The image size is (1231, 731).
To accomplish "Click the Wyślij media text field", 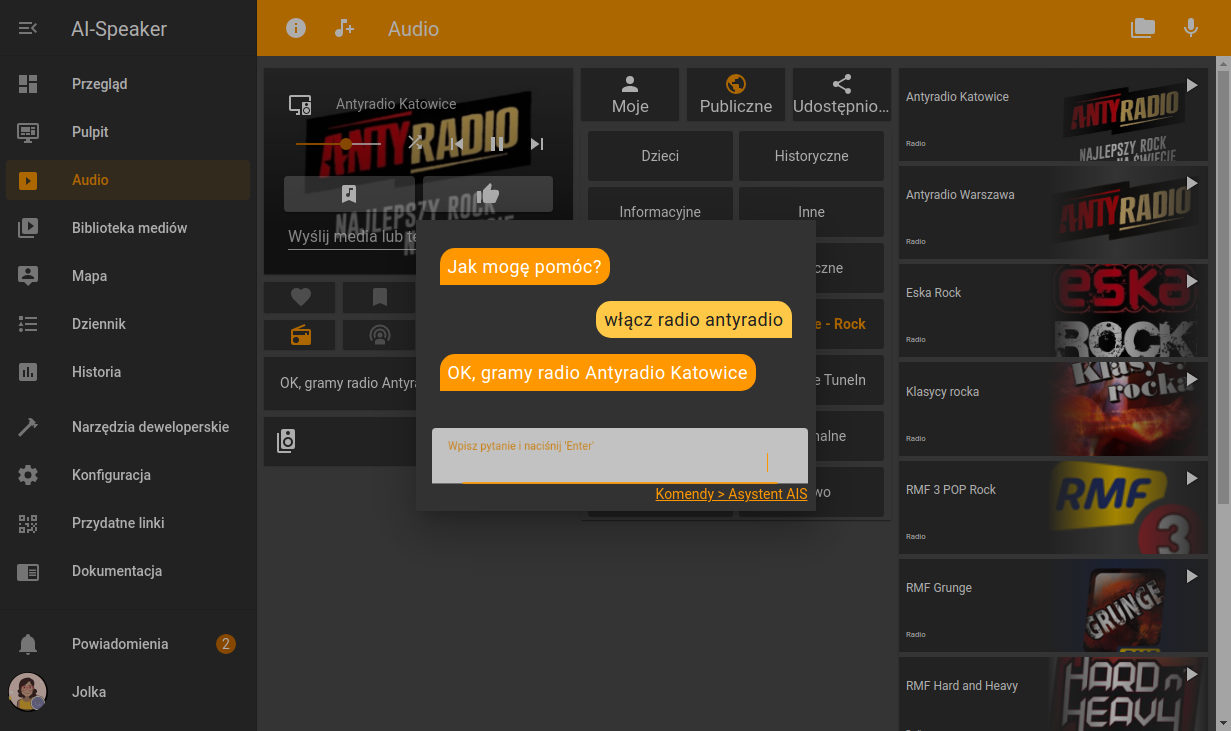I will [352, 237].
